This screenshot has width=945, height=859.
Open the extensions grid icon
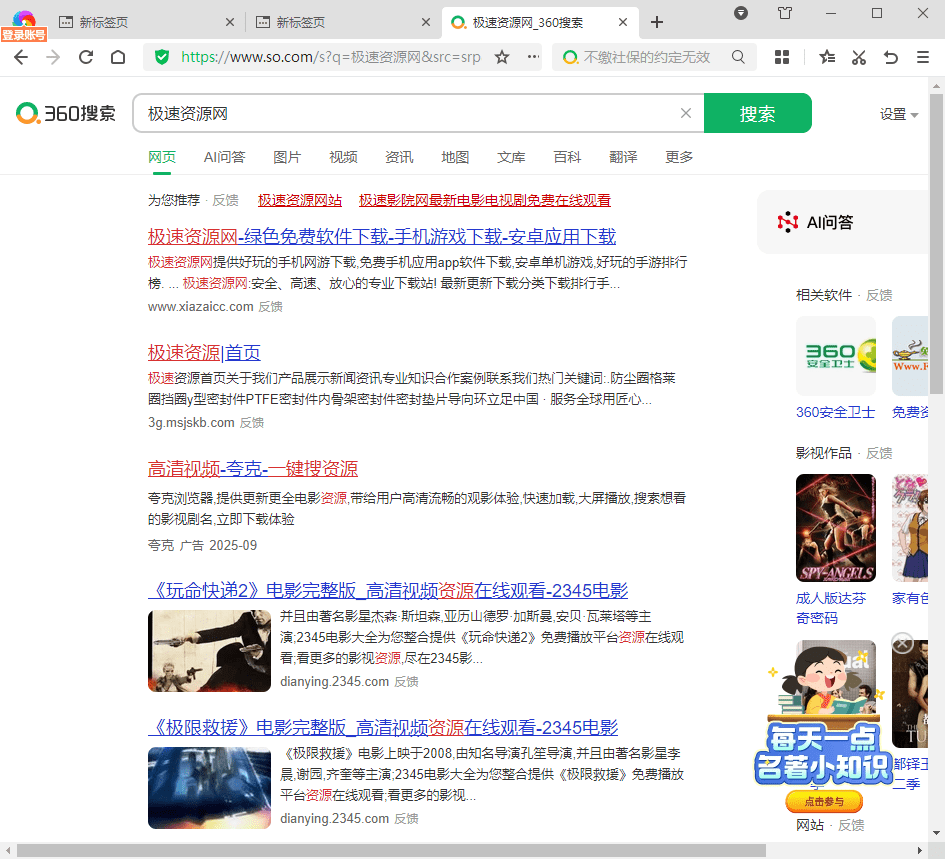click(x=782, y=57)
